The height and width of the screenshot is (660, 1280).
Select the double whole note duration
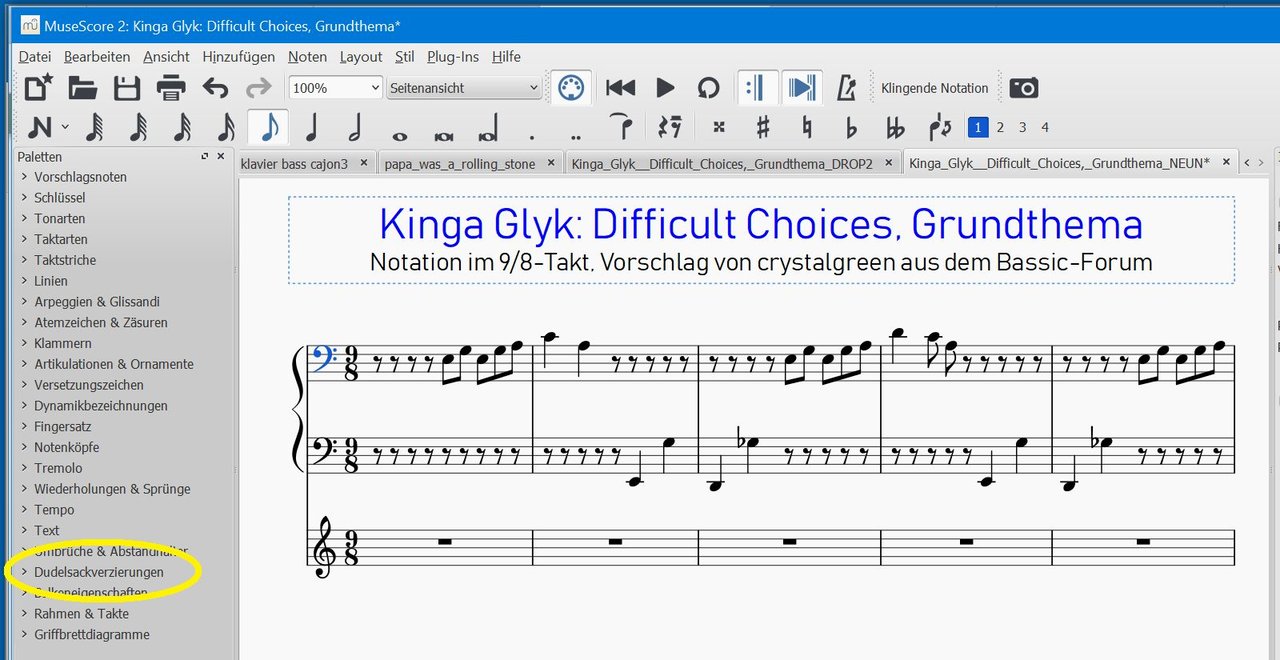[x=445, y=135]
